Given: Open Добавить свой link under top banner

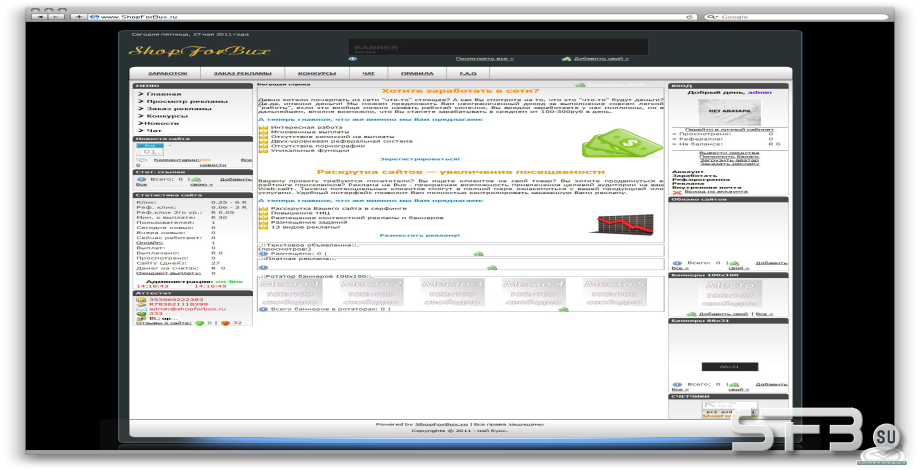Looking at the screenshot, I should point(601,59).
